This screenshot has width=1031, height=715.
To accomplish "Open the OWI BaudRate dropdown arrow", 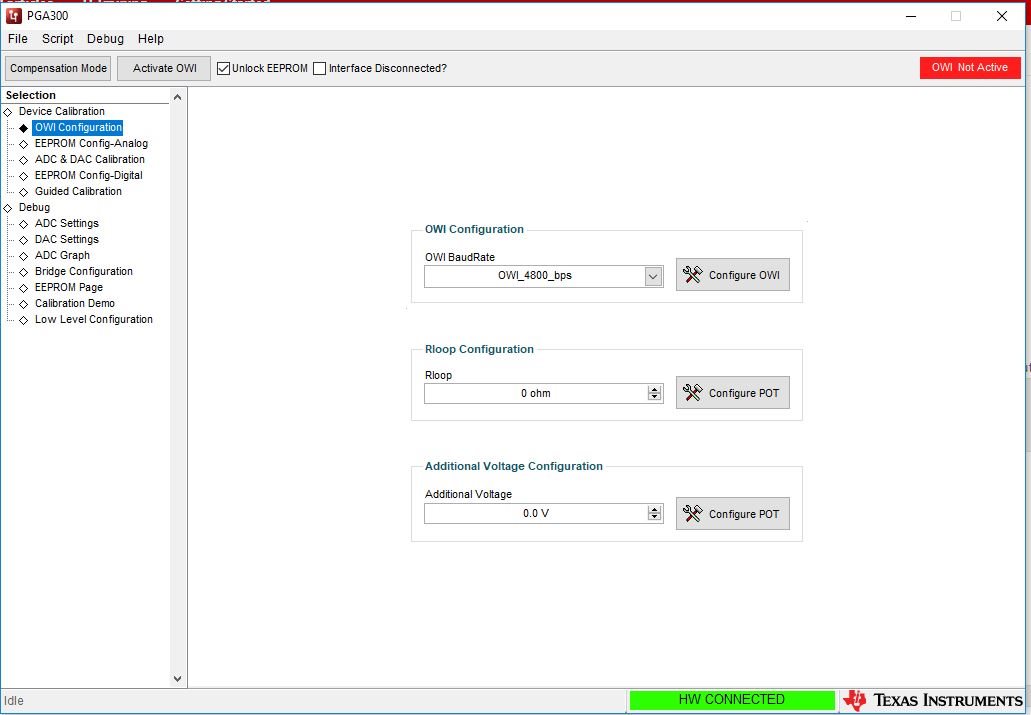I will [x=653, y=276].
